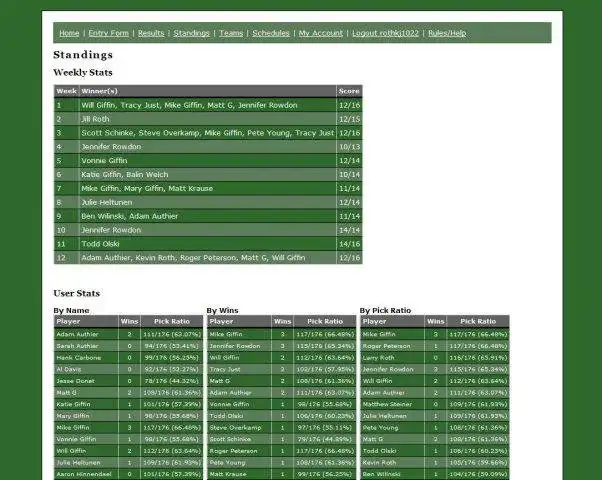Viewport: 602px width, 480px height.
Task: Open the Teams page link
Action: (x=231, y=33)
